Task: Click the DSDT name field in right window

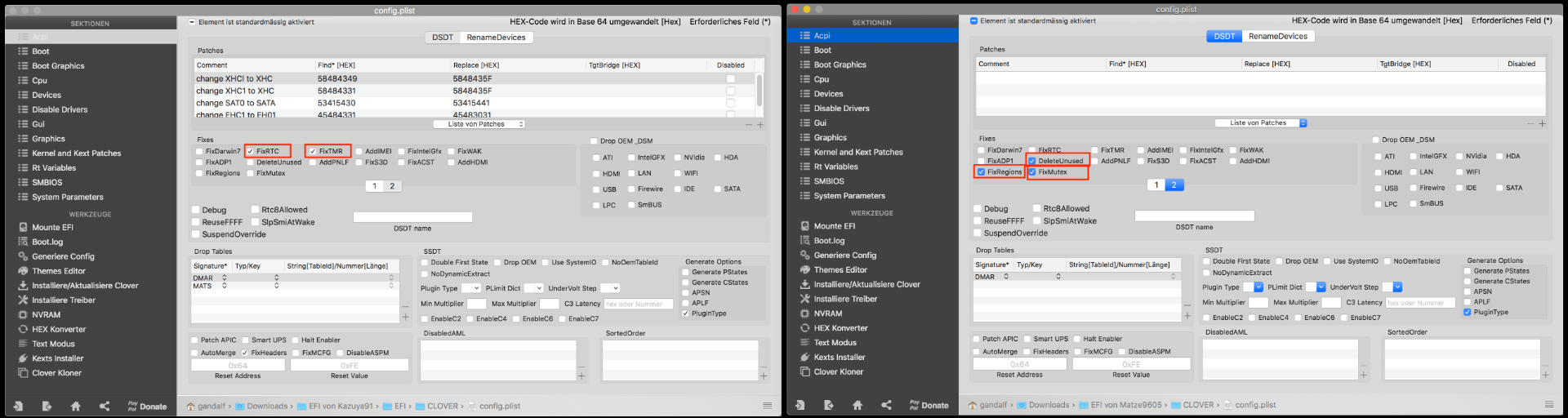Action: coord(1194,216)
